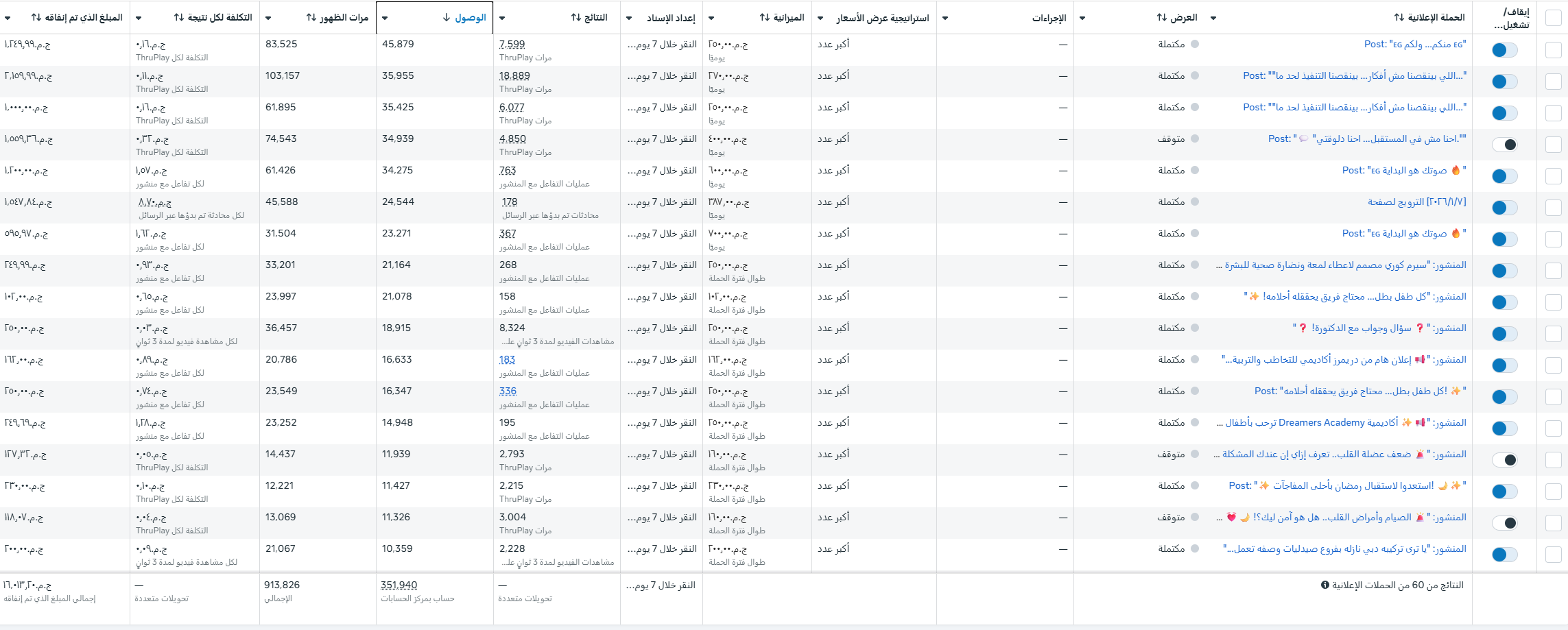
Task: Click the blue results value 183
Action: point(507,359)
